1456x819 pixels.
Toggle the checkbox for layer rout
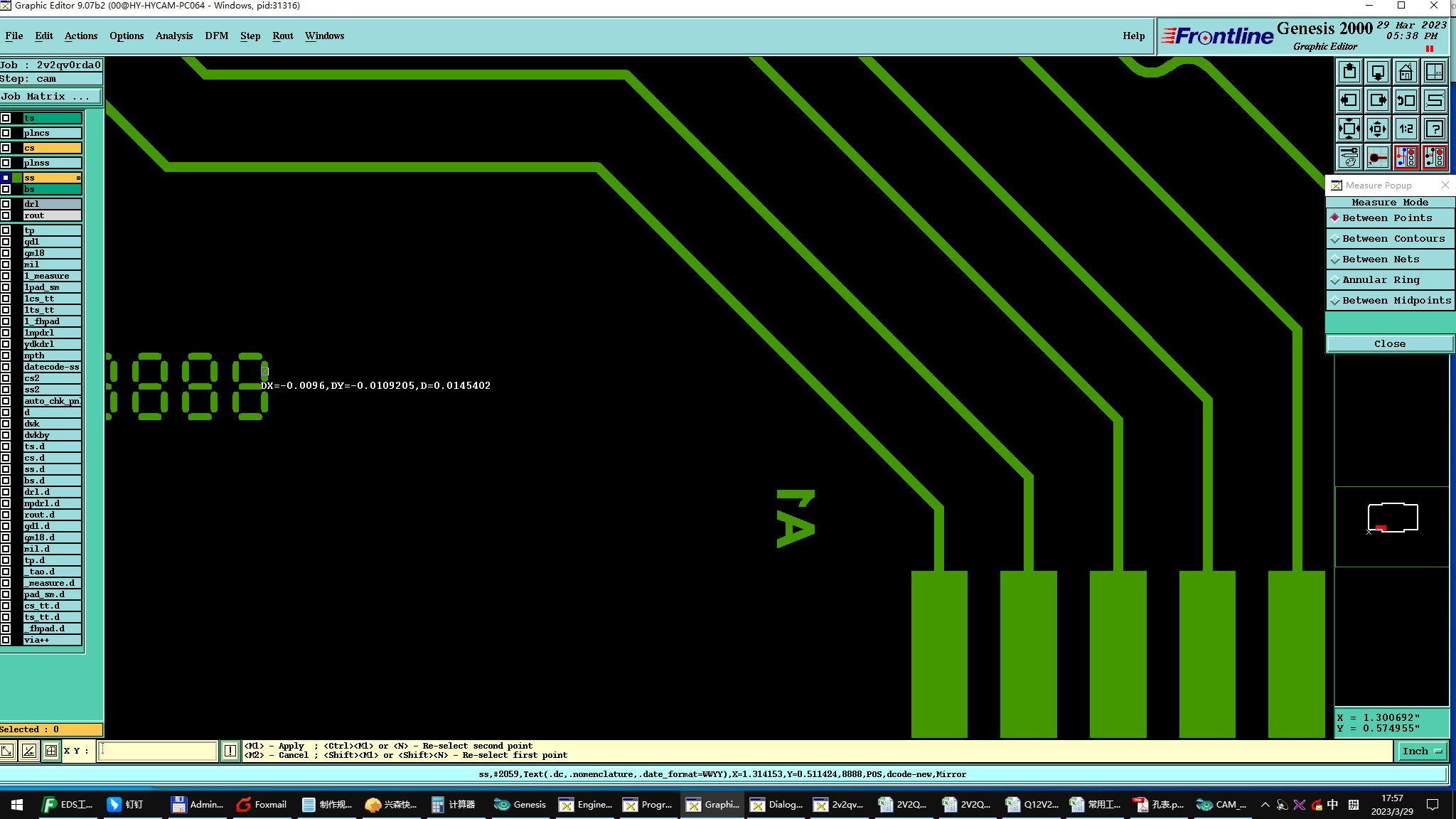[x=6, y=215]
